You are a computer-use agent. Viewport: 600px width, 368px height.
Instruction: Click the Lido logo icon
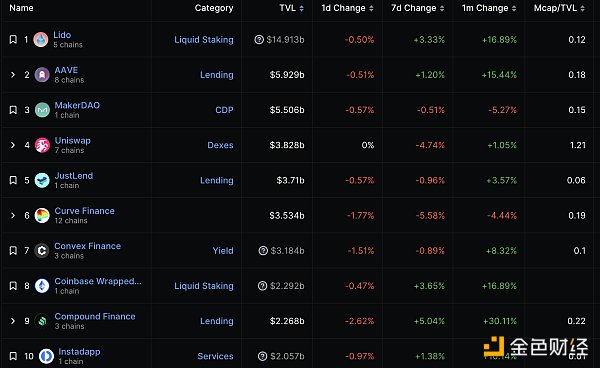click(x=41, y=39)
